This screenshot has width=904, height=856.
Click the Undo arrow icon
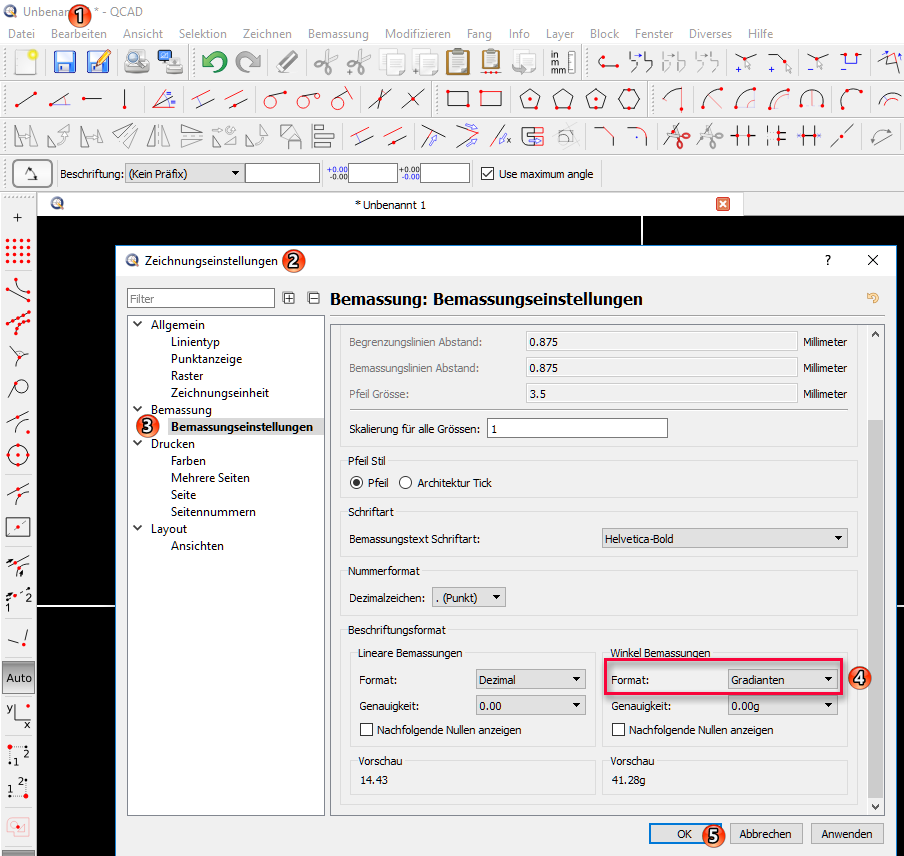pyautogui.click(x=213, y=63)
